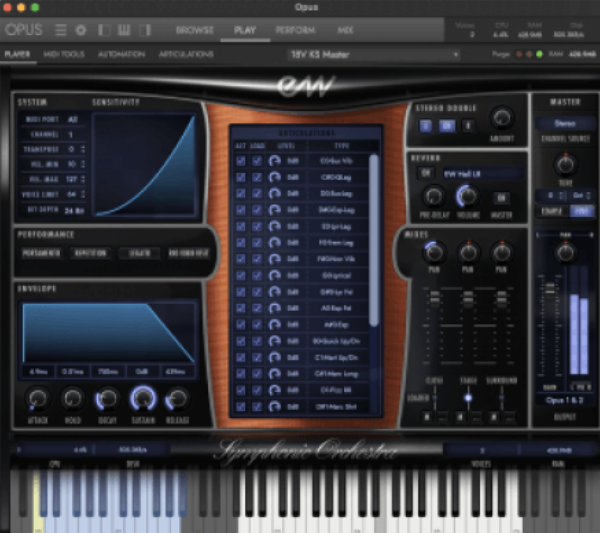Screen dimensions: 600x533
Task: Click the Legato performance button
Action: point(140,253)
